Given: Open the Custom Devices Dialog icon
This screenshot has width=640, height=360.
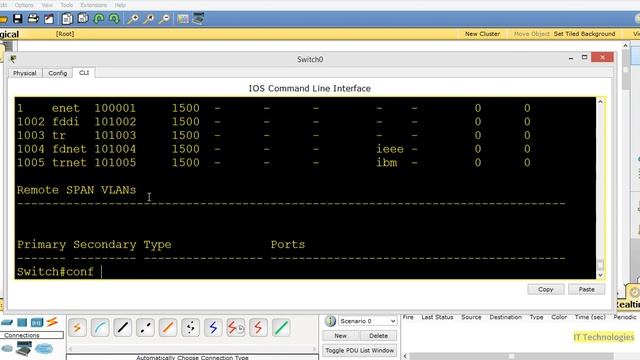Looking at the screenshot, I should [198, 19].
